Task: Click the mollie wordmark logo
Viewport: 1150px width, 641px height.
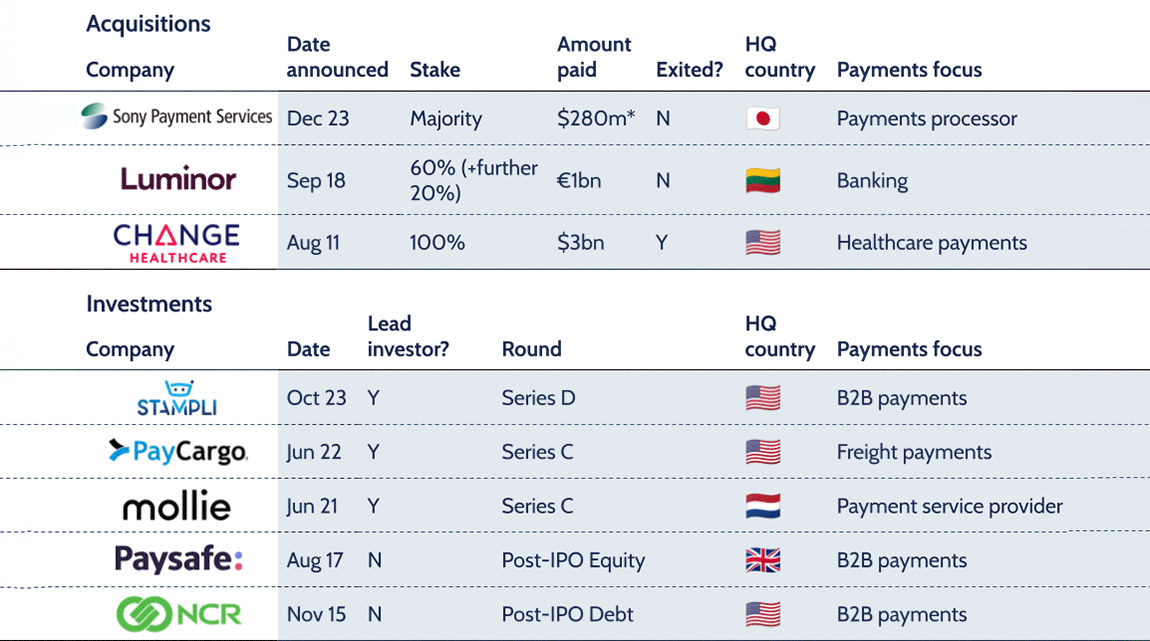Action: pyautogui.click(x=177, y=506)
